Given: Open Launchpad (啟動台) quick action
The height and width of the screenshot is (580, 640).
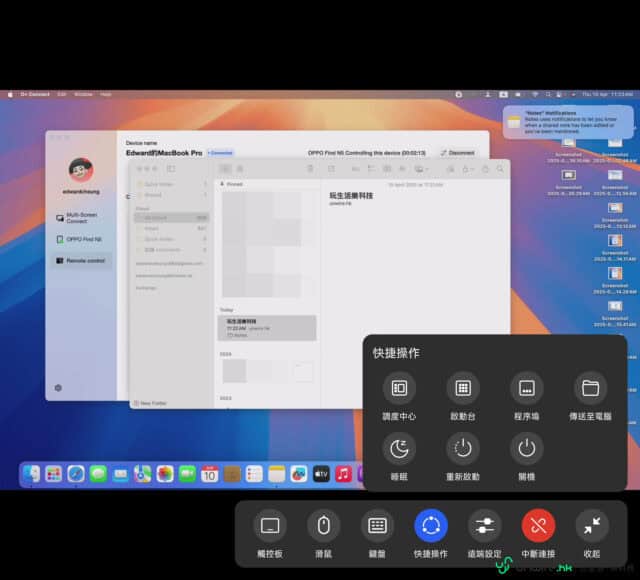Looking at the screenshot, I should [x=462, y=388].
